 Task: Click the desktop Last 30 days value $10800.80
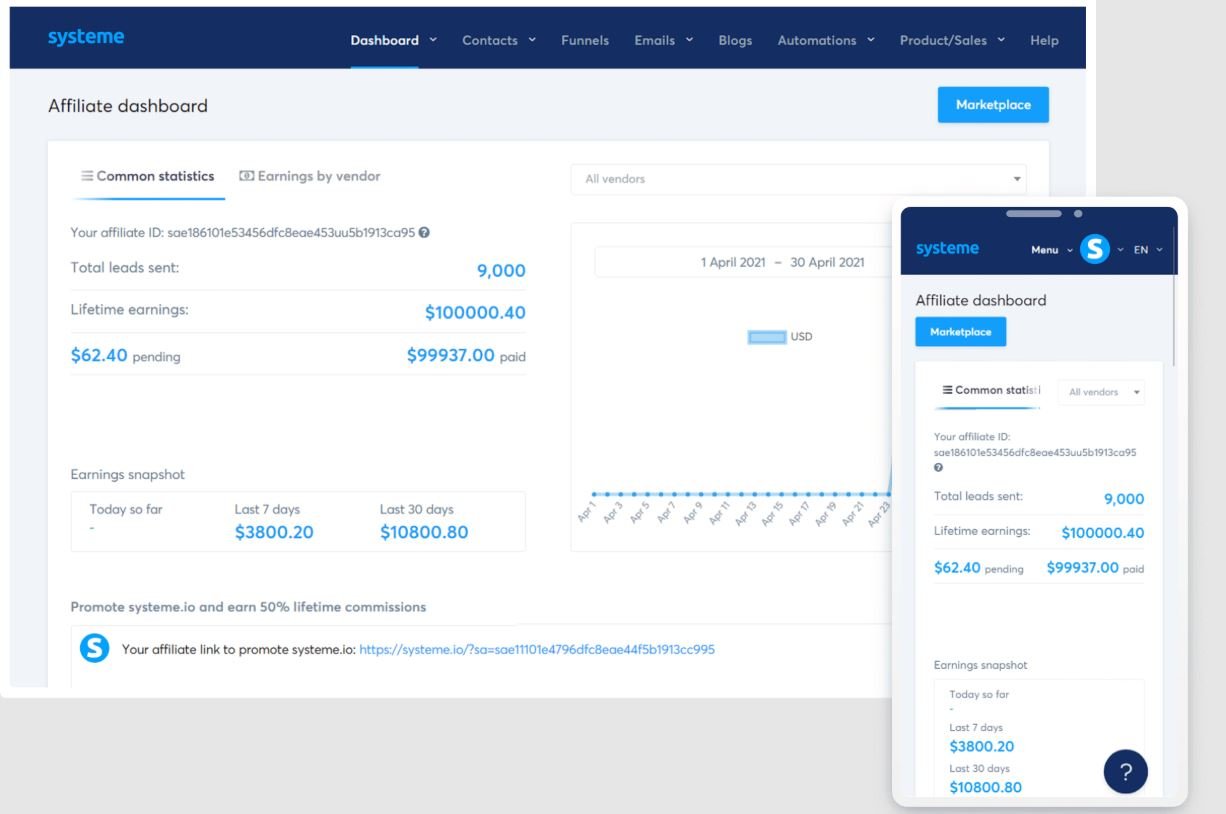pyautogui.click(x=424, y=532)
